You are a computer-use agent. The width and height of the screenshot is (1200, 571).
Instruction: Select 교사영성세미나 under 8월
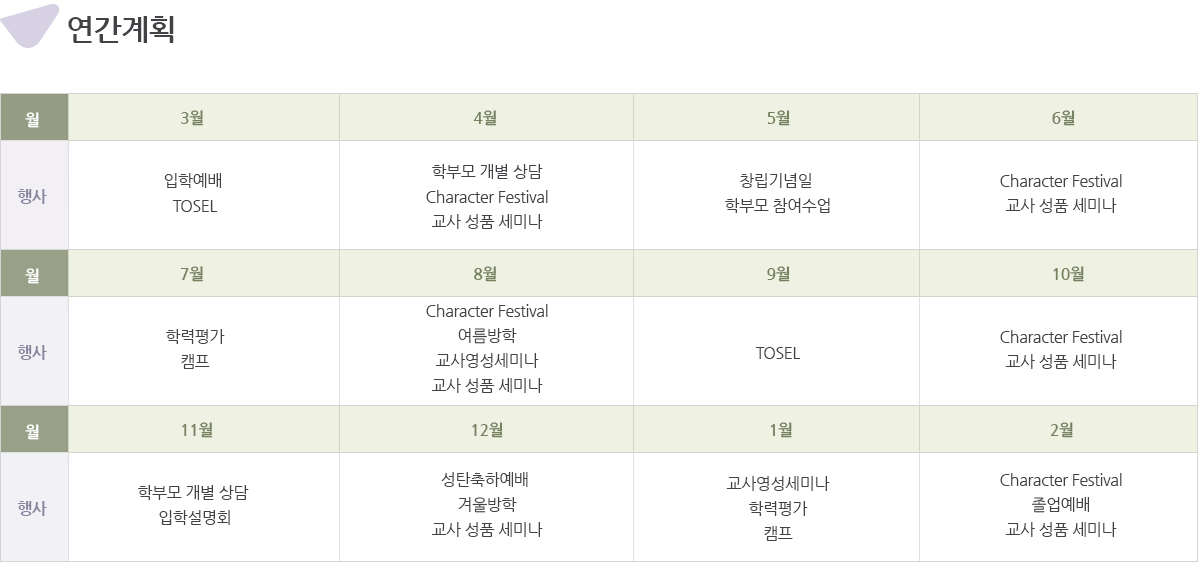(487, 360)
